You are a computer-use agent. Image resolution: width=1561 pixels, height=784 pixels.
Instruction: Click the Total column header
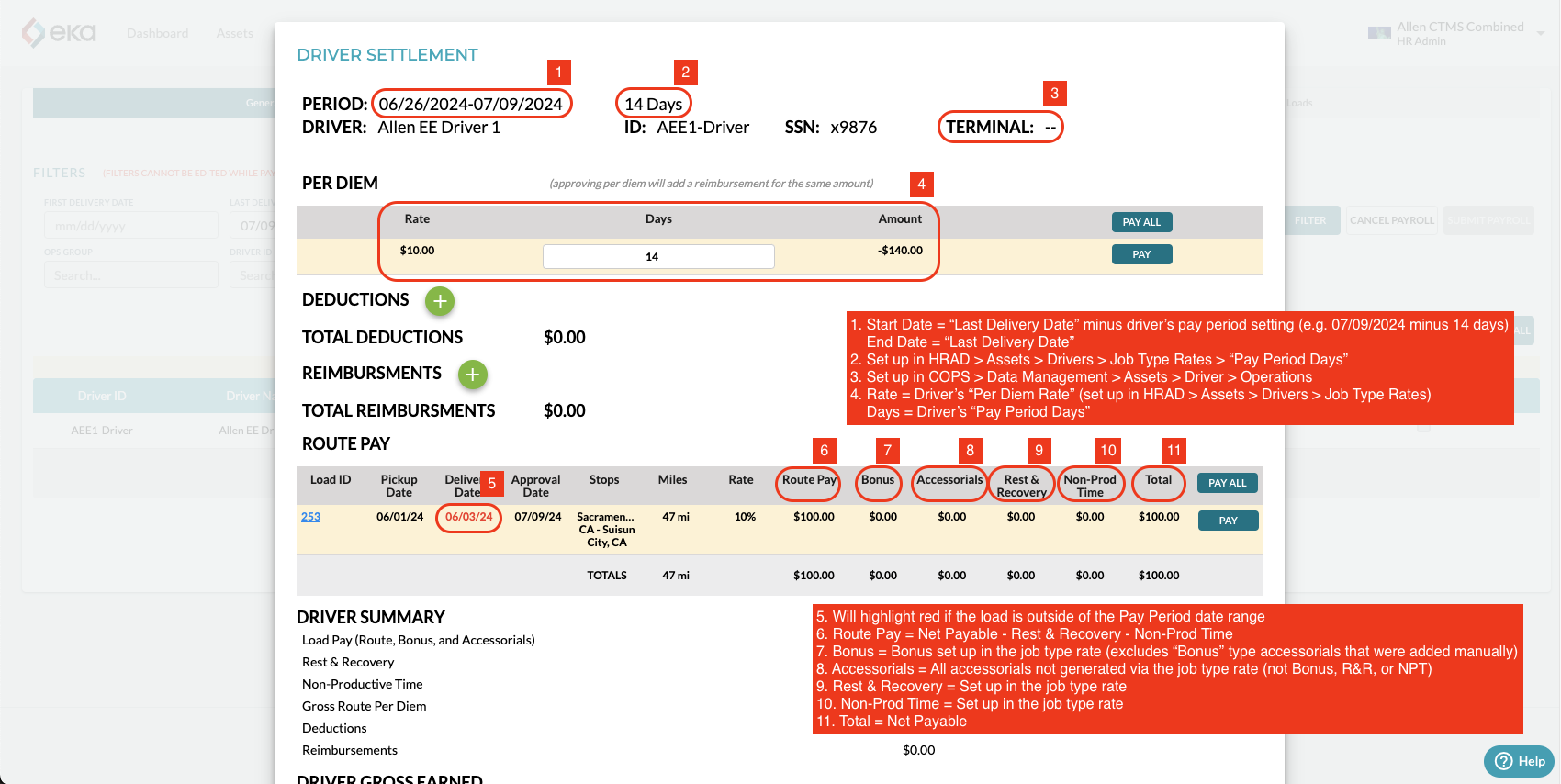tap(1158, 480)
